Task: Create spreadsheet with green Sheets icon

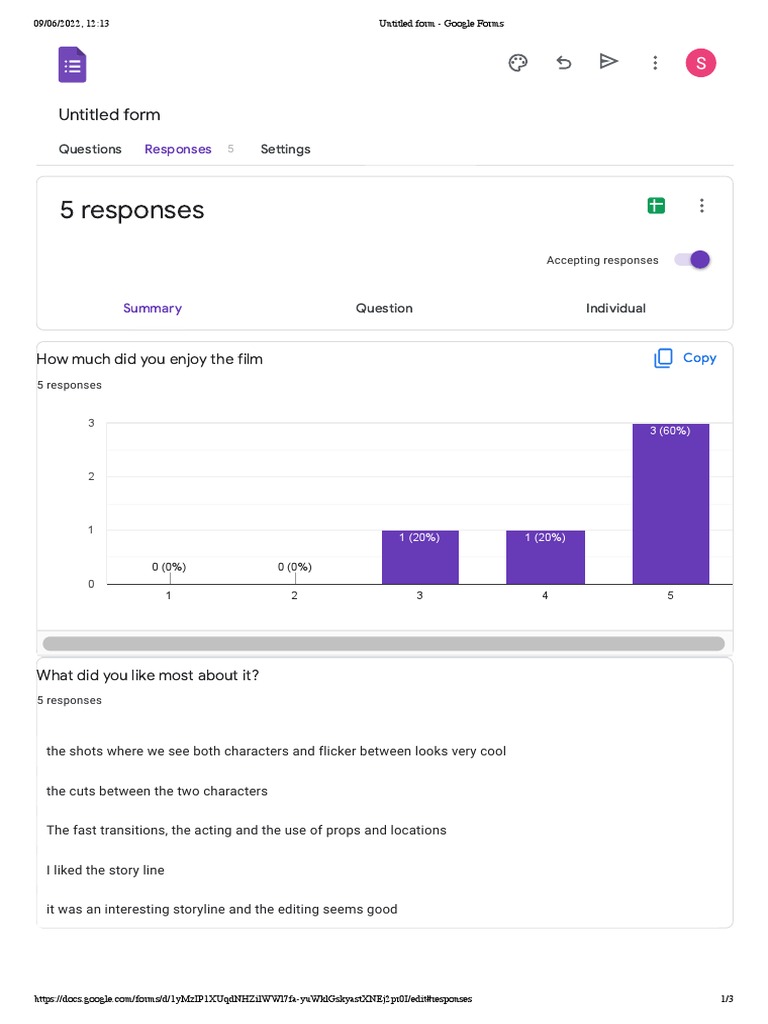Action: 656,206
